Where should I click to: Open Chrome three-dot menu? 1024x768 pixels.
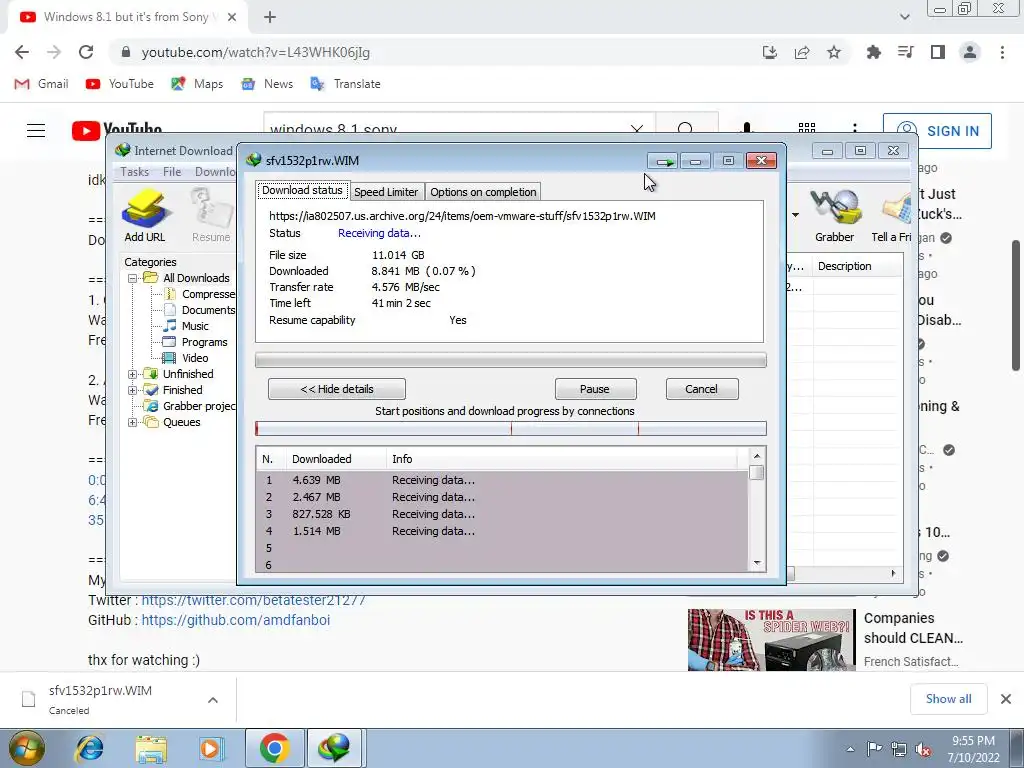click(x=1002, y=52)
